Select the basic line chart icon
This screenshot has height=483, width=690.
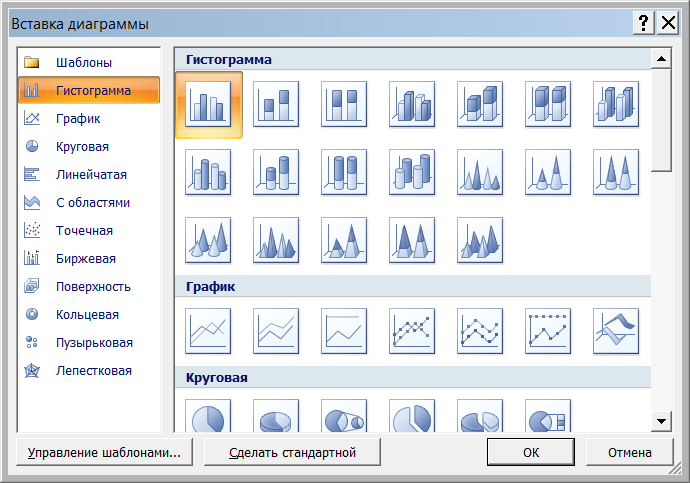click(x=208, y=331)
